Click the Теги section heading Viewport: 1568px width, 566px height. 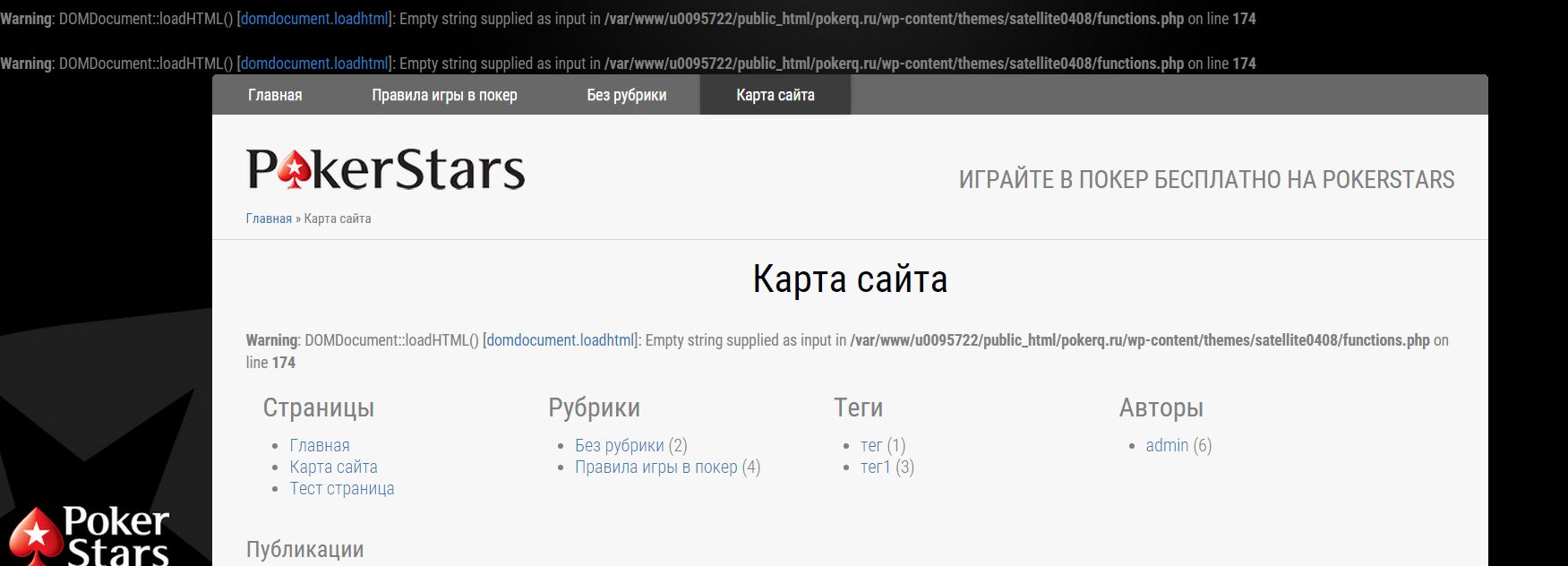pos(858,408)
